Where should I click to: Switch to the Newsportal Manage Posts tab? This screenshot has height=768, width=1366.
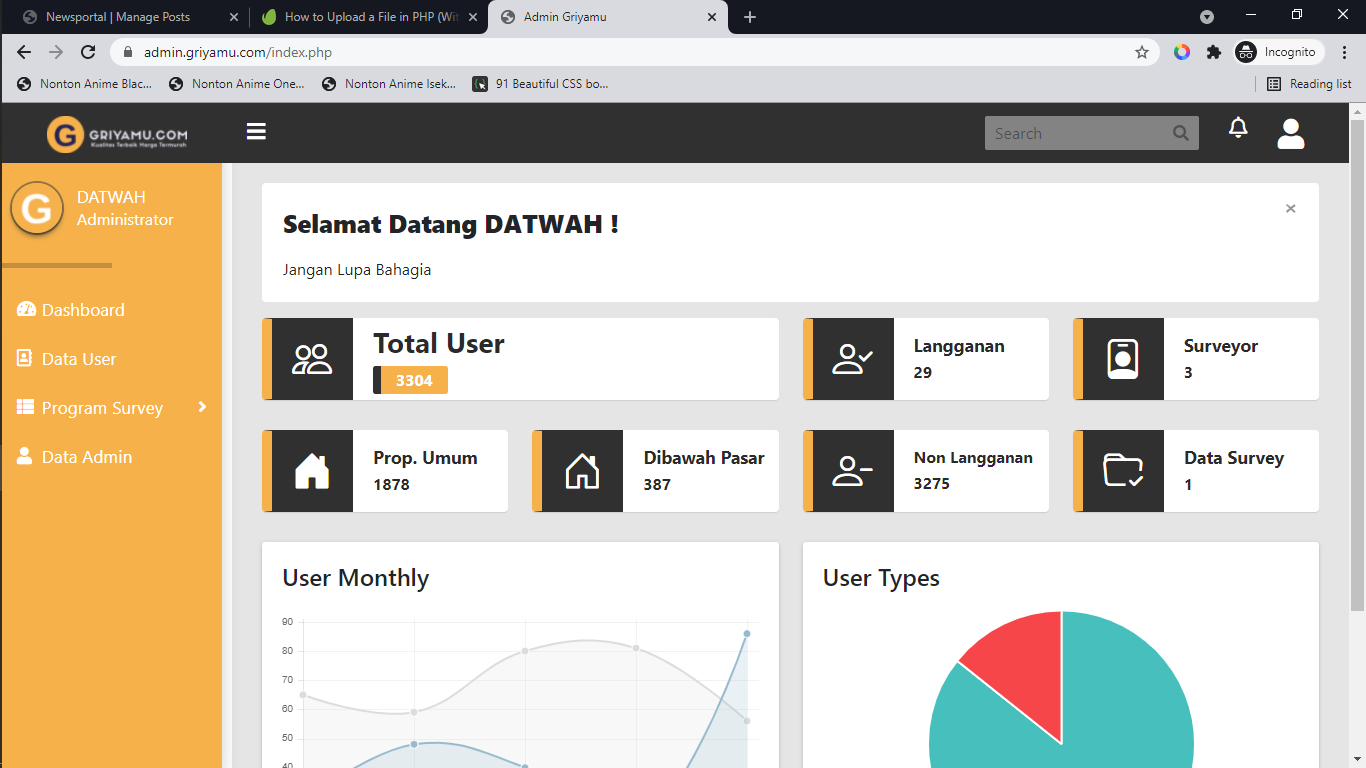pos(118,17)
